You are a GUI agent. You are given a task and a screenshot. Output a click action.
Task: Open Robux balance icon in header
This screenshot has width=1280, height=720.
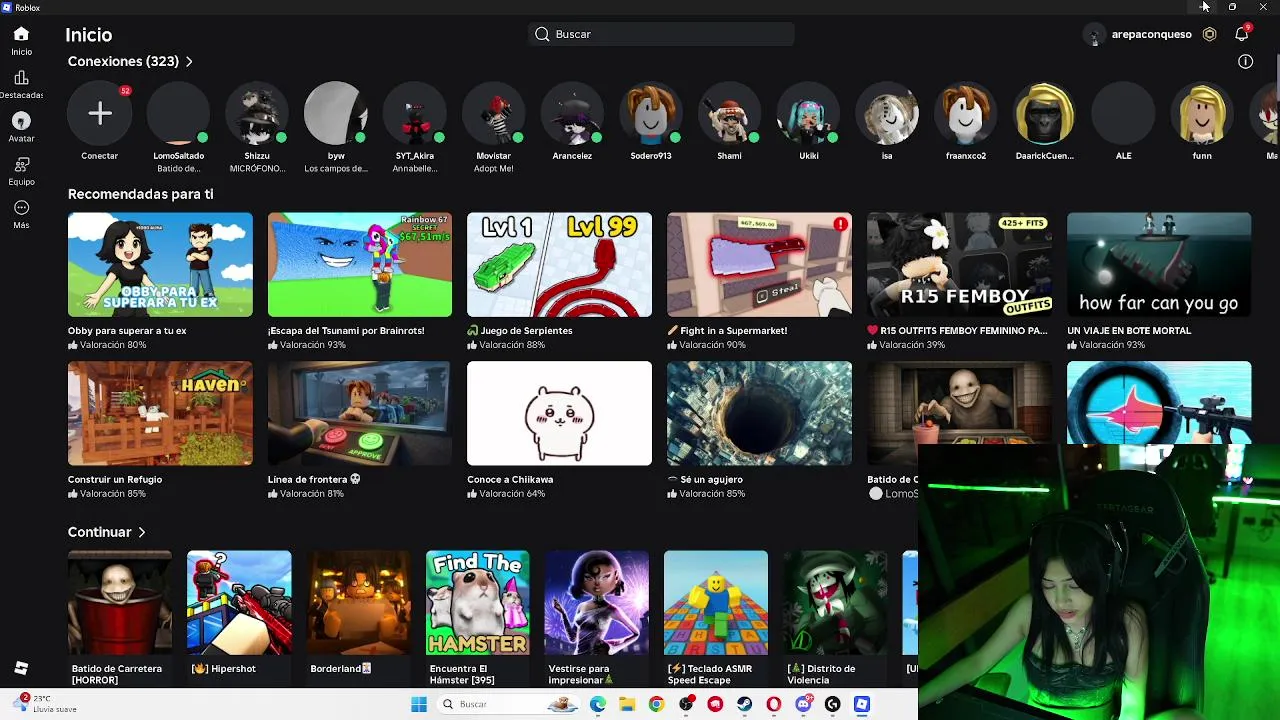click(1209, 34)
